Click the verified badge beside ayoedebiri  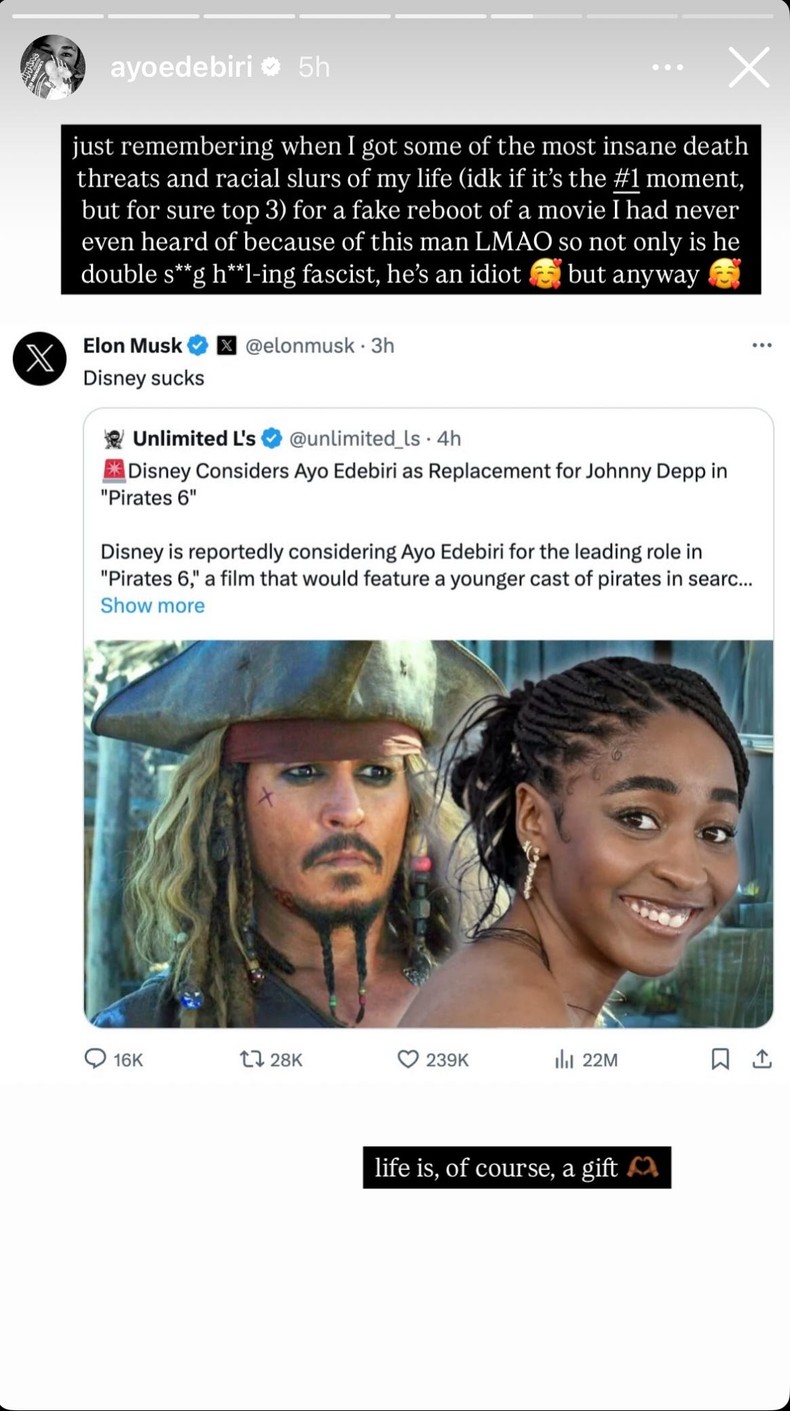click(271, 68)
